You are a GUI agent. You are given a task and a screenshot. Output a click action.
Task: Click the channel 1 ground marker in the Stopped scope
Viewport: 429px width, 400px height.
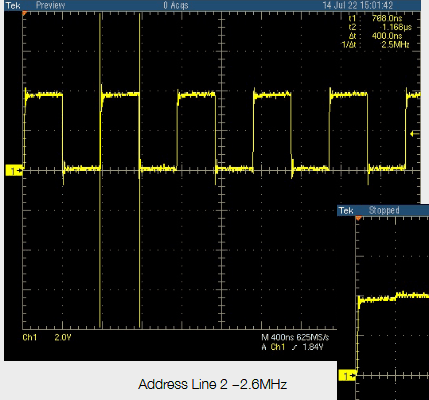(x=347, y=376)
